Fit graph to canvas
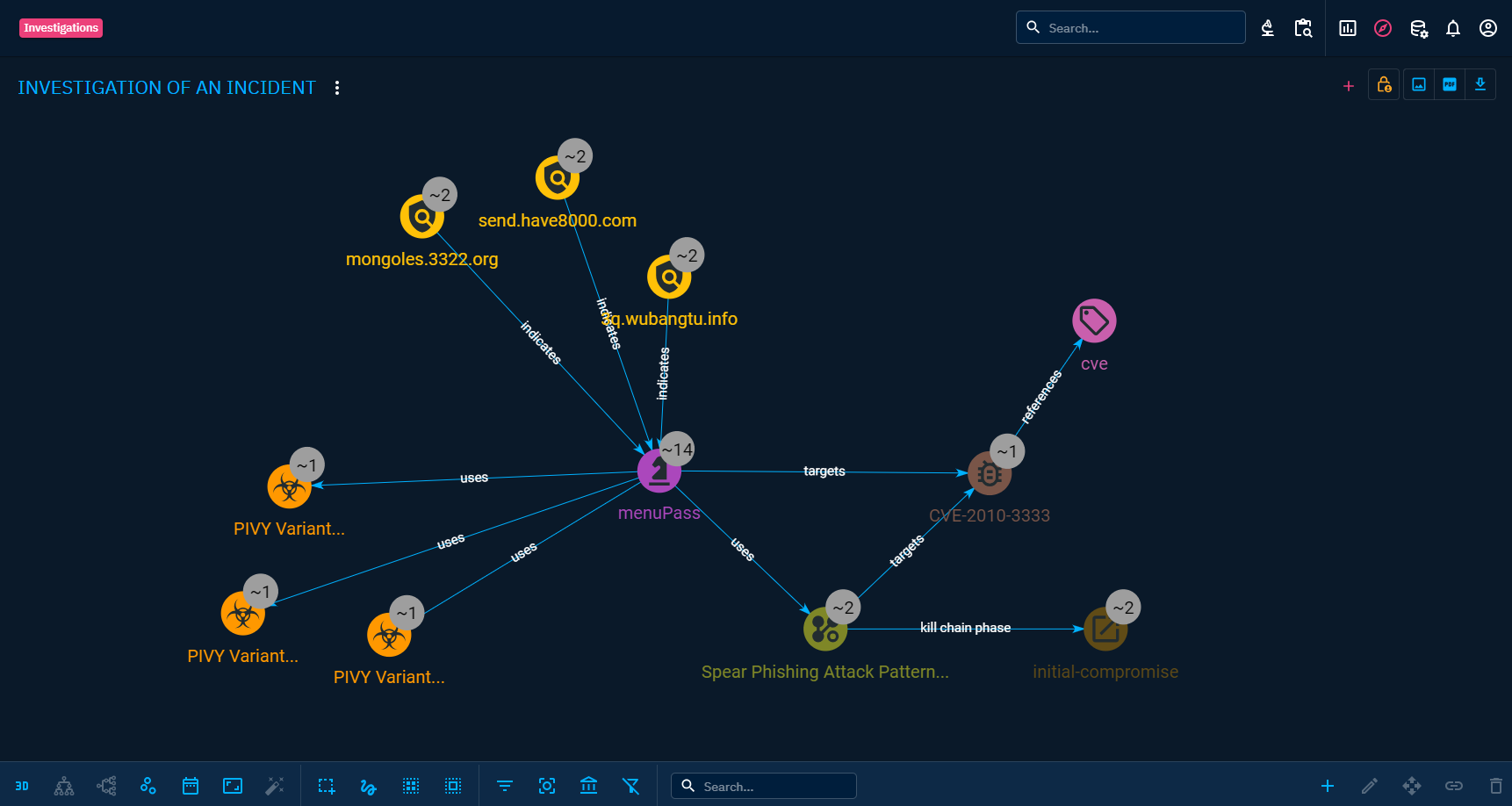The width and height of the screenshot is (1512, 806). point(233,786)
